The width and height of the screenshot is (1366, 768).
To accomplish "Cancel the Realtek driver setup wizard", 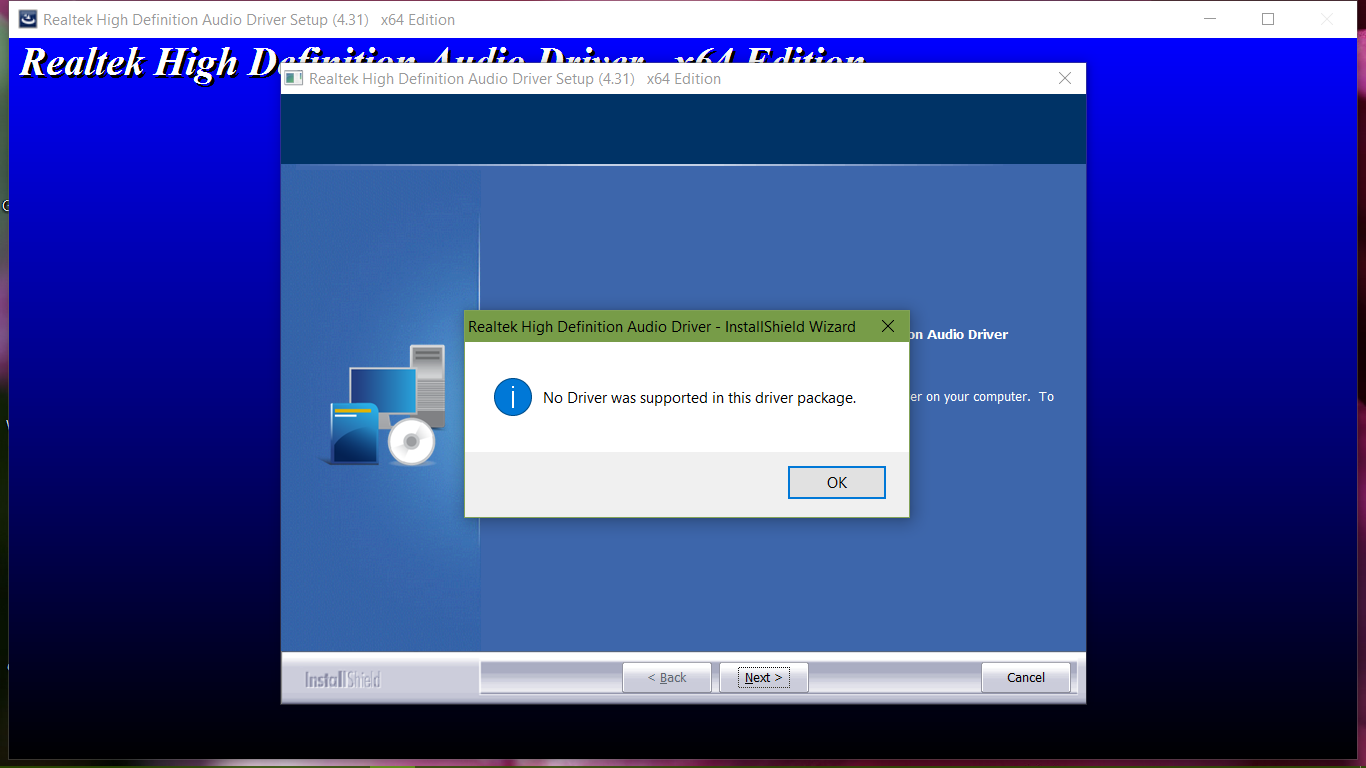I will pos(1026,677).
